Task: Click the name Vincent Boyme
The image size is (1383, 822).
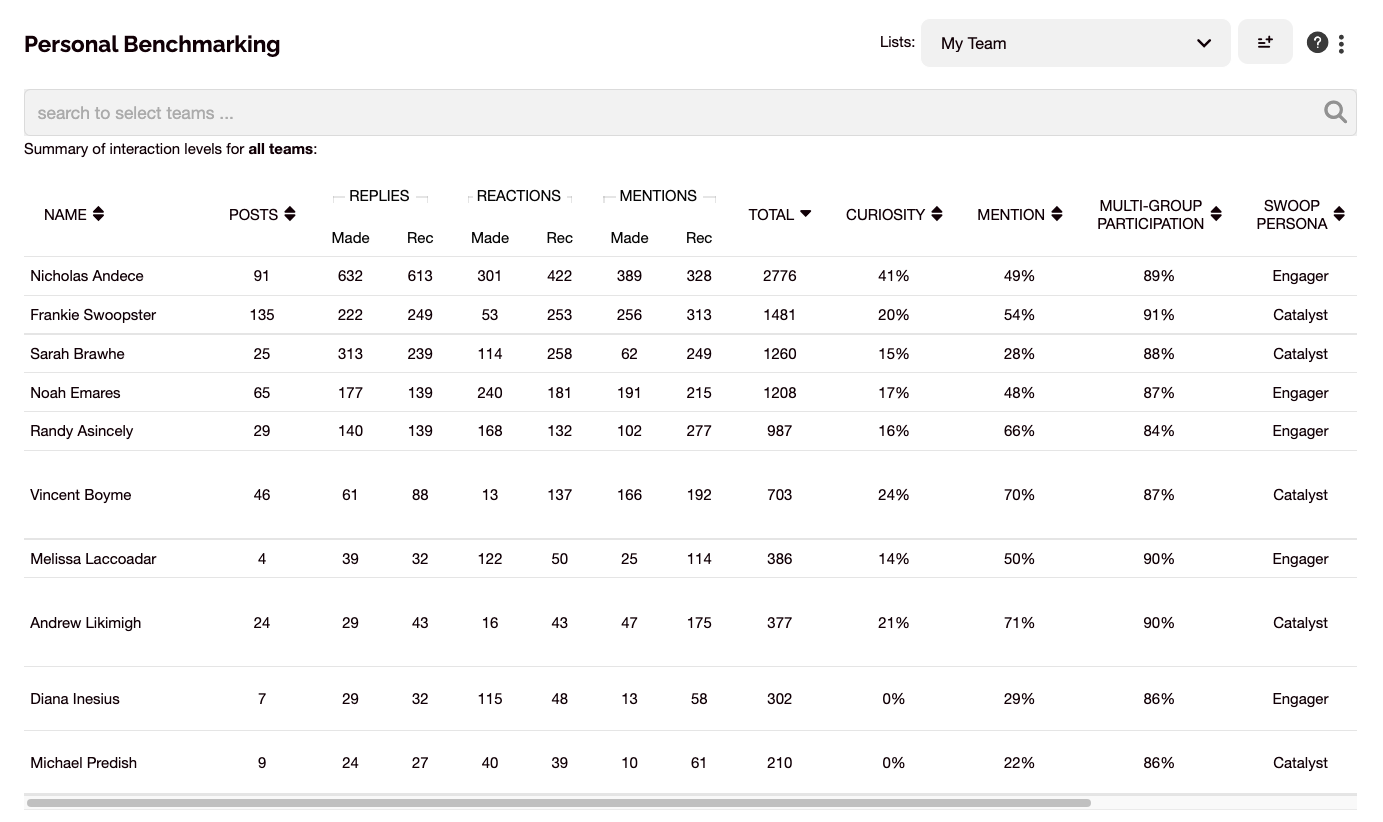Action: (x=81, y=495)
